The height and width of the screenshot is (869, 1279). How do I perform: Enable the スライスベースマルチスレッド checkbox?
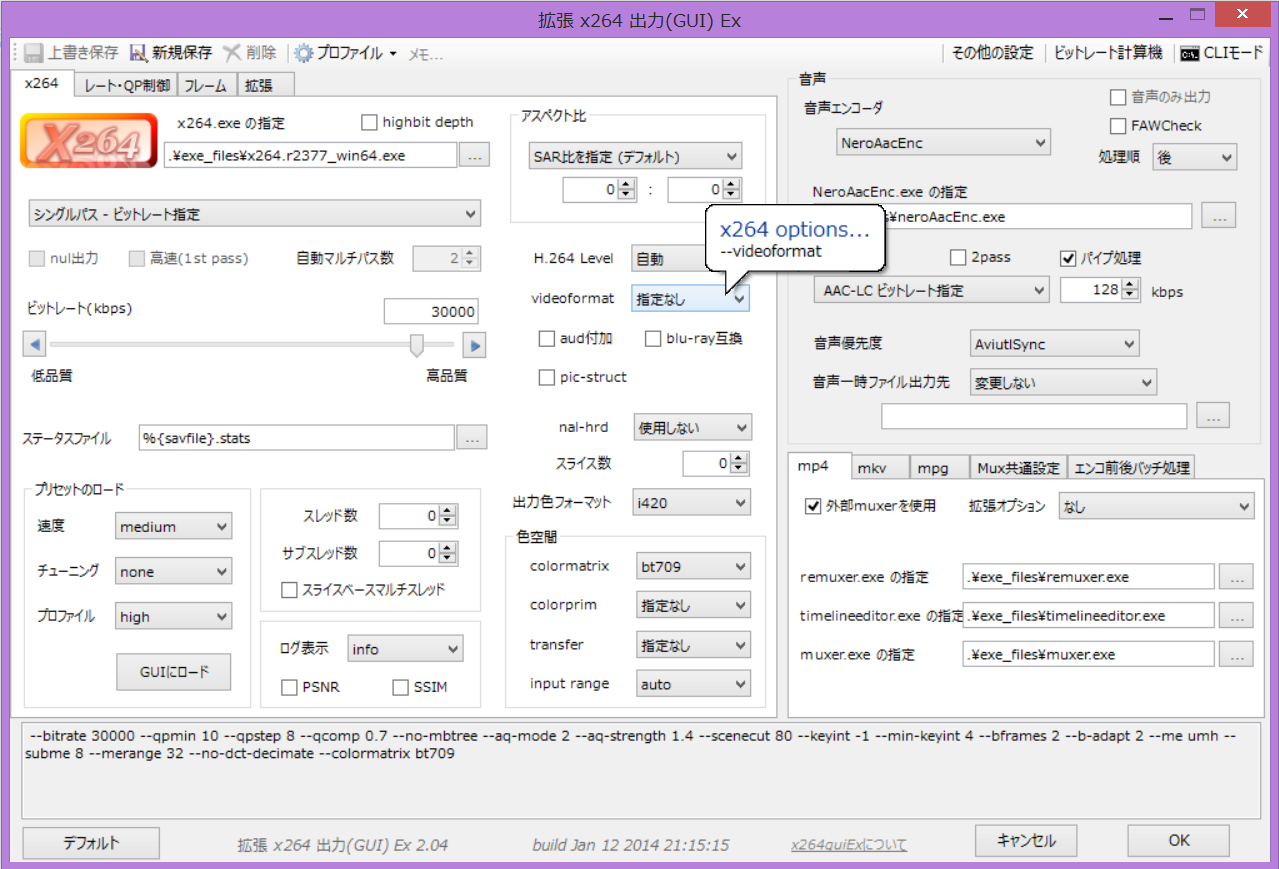pyautogui.click(x=290, y=590)
